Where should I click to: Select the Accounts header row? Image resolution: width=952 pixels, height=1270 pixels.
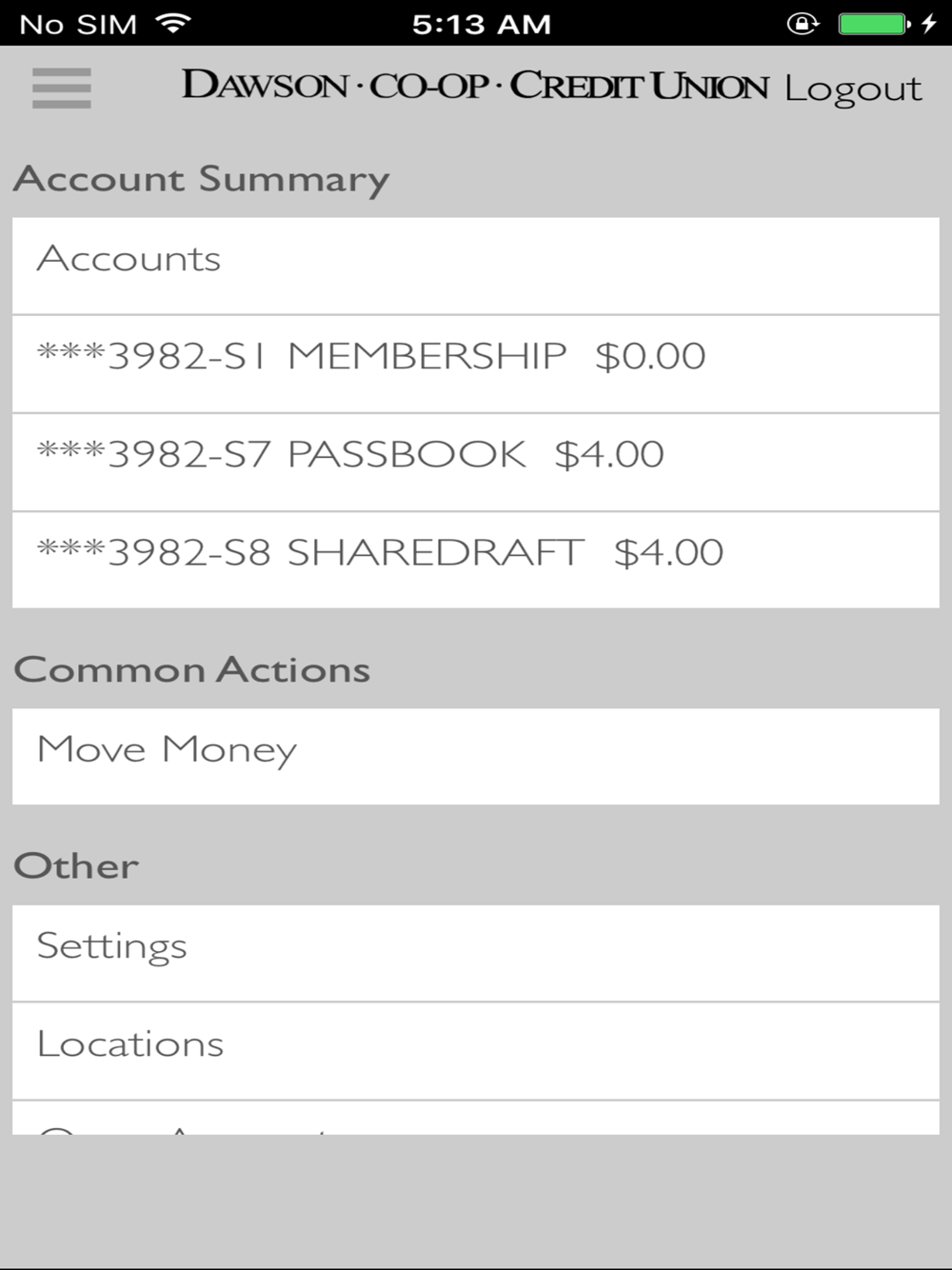476,267
